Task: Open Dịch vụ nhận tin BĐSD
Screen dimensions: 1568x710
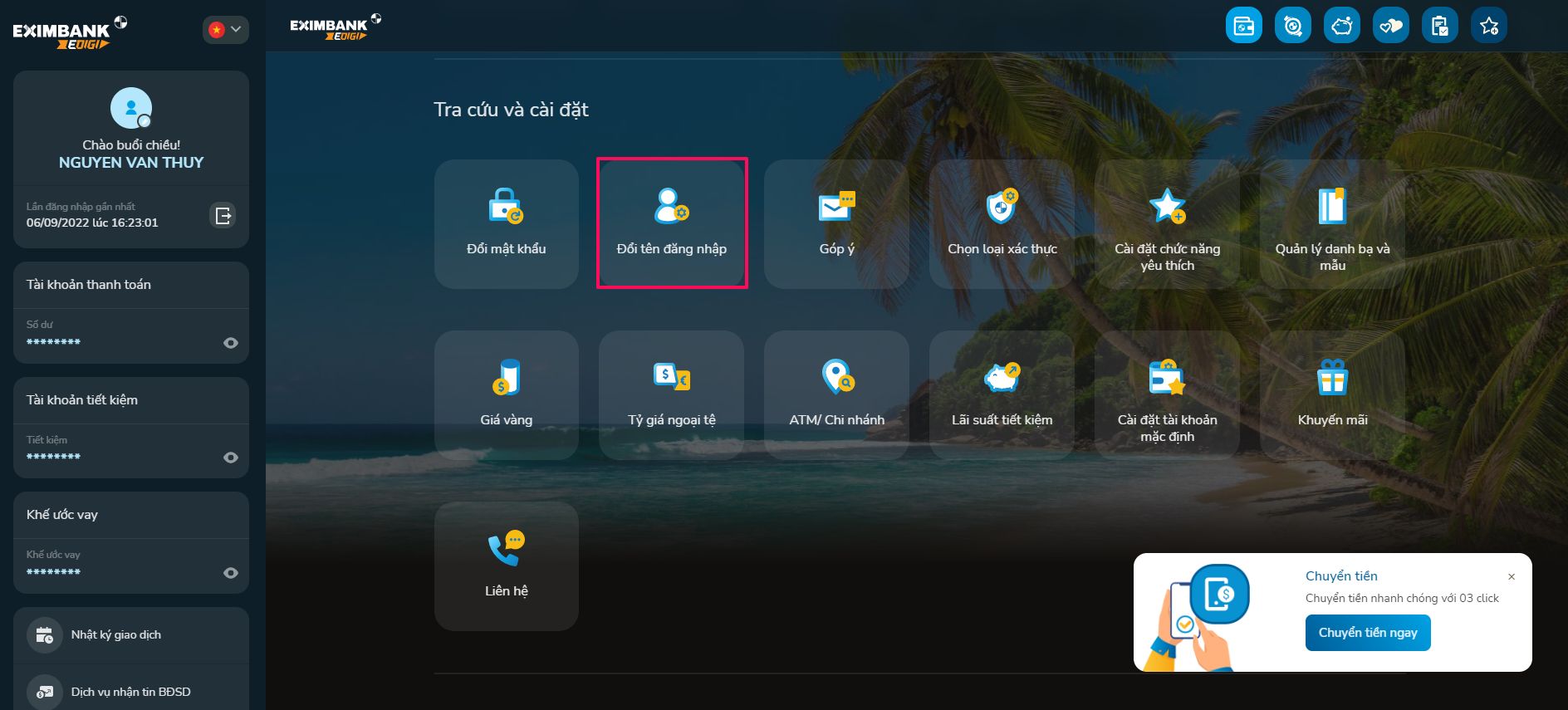Action: click(130, 692)
